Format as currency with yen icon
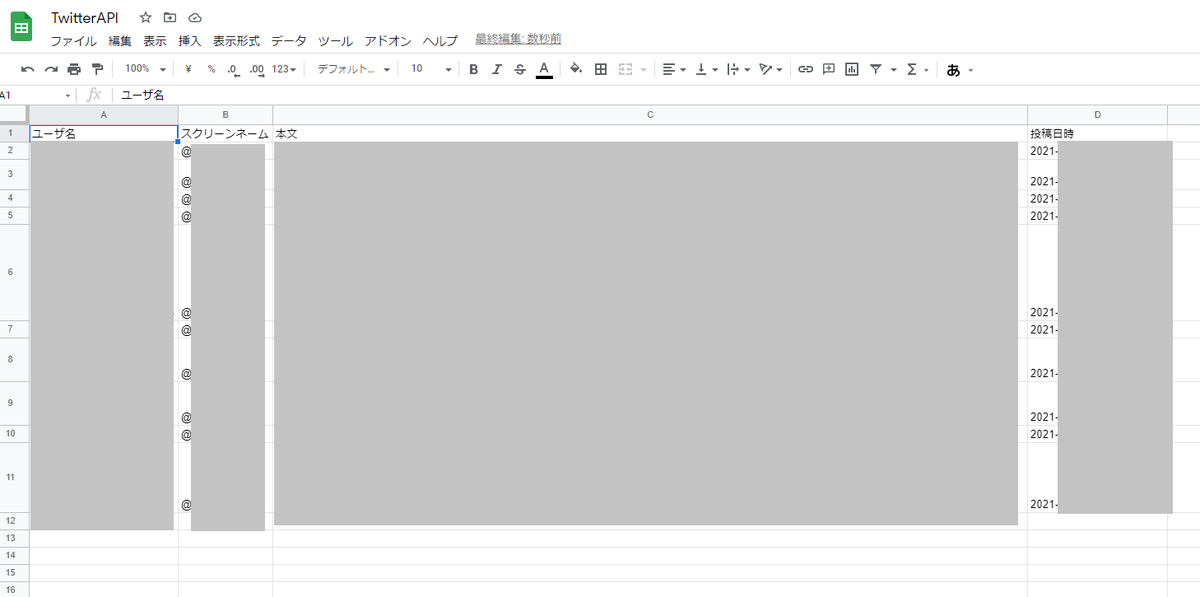The image size is (1200, 597). coord(188,69)
